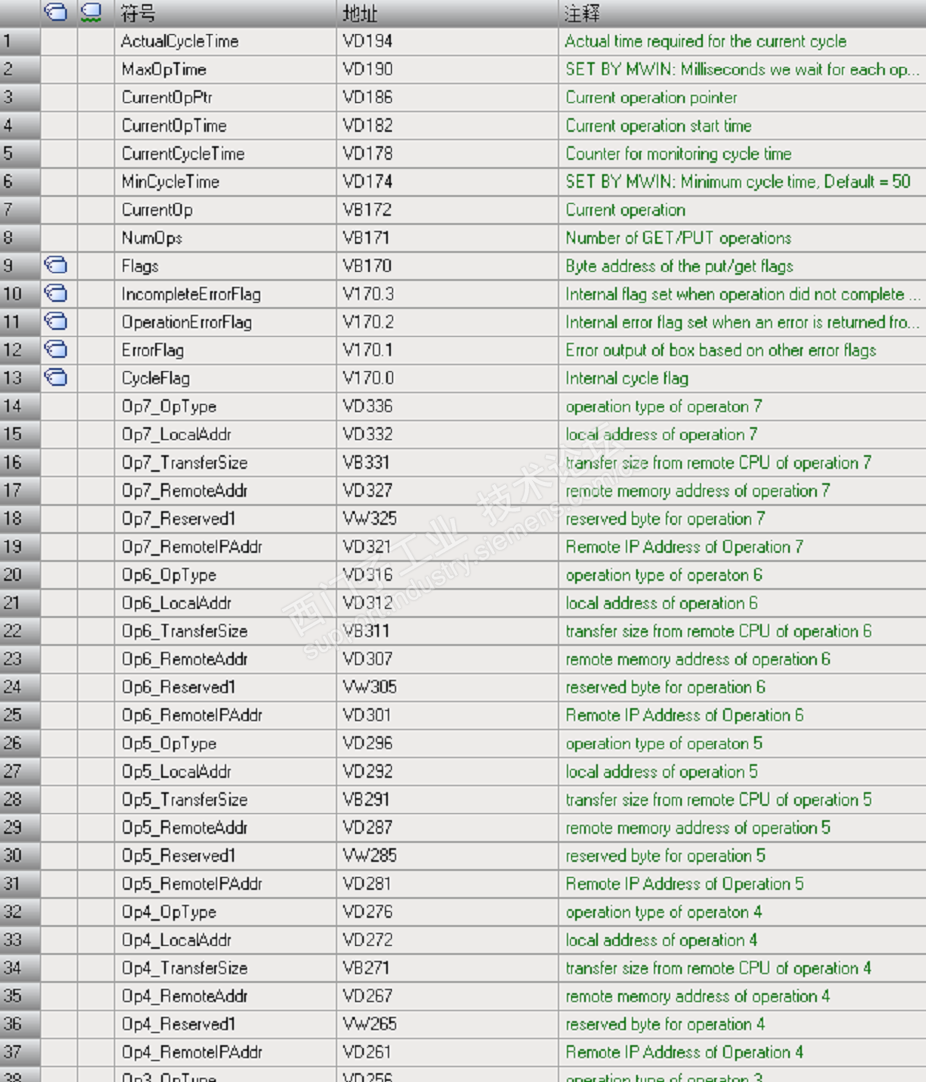Sort by the 符号 column header
This screenshot has height=1082, width=926.
pyautogui.click(x=226, y=13)
